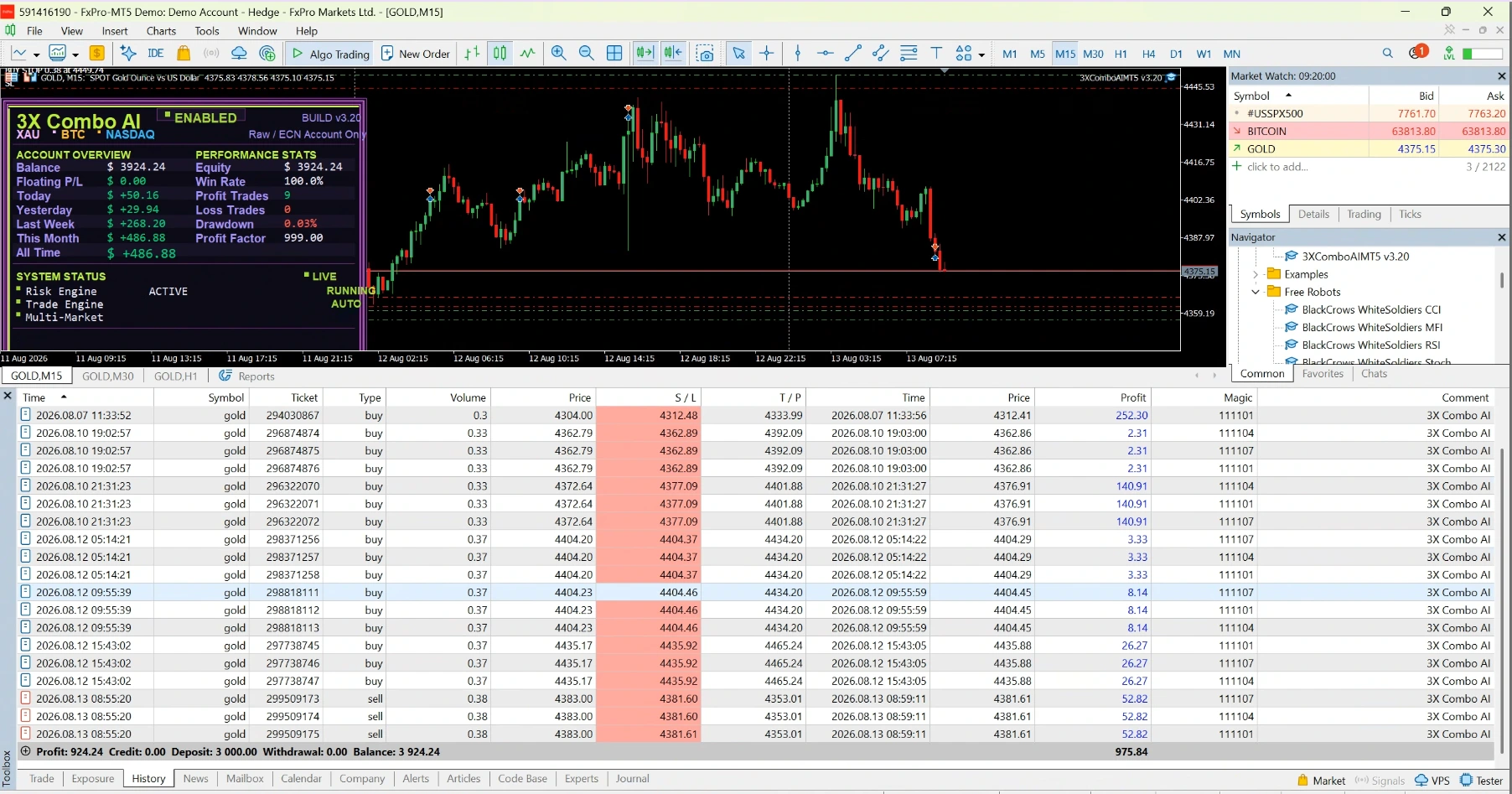The height and width of the screenshot is (794, 1512).
Task: Open Reports next to chart tabs
Action: 247,376
